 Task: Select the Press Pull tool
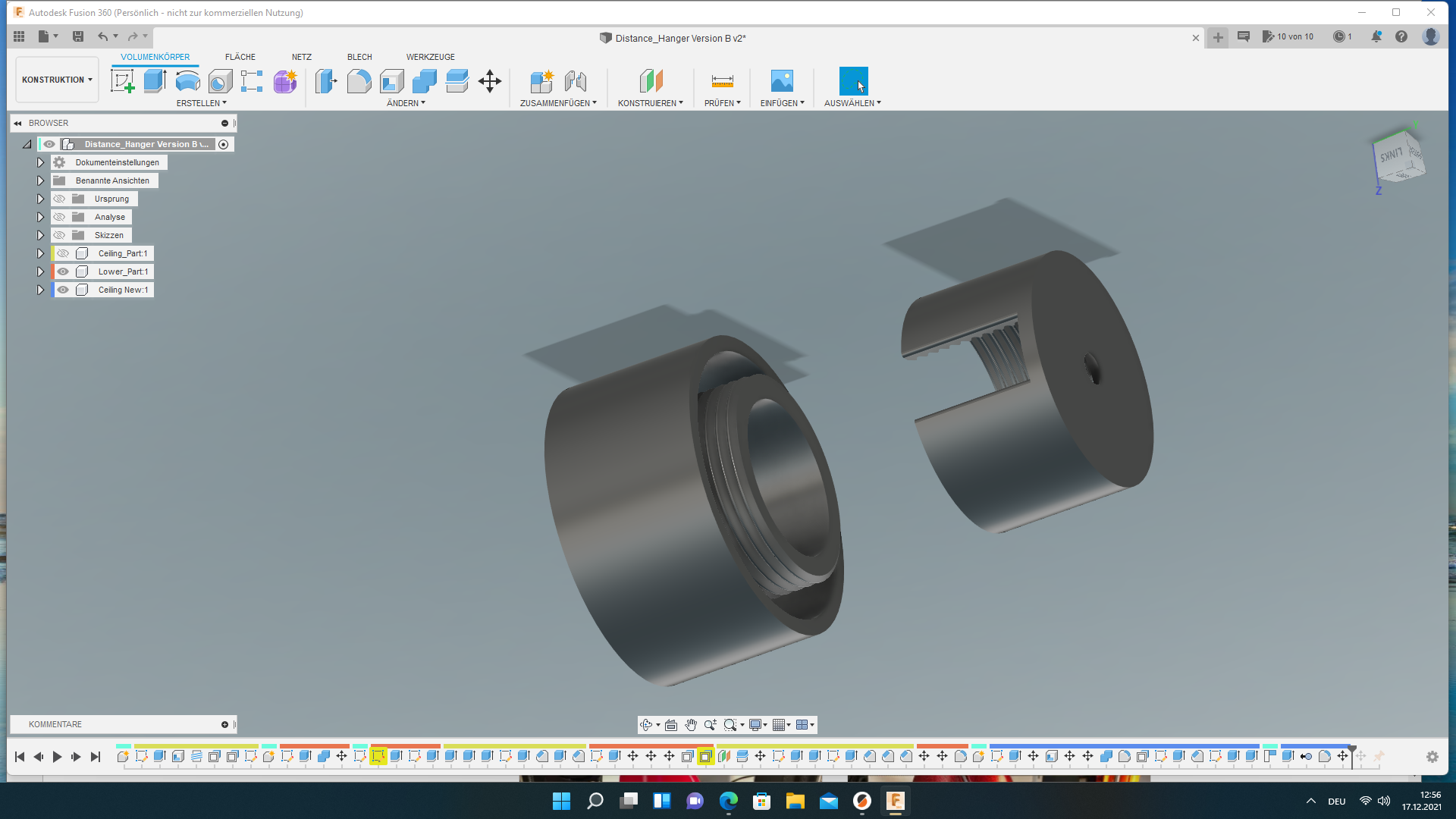(326, 81)
